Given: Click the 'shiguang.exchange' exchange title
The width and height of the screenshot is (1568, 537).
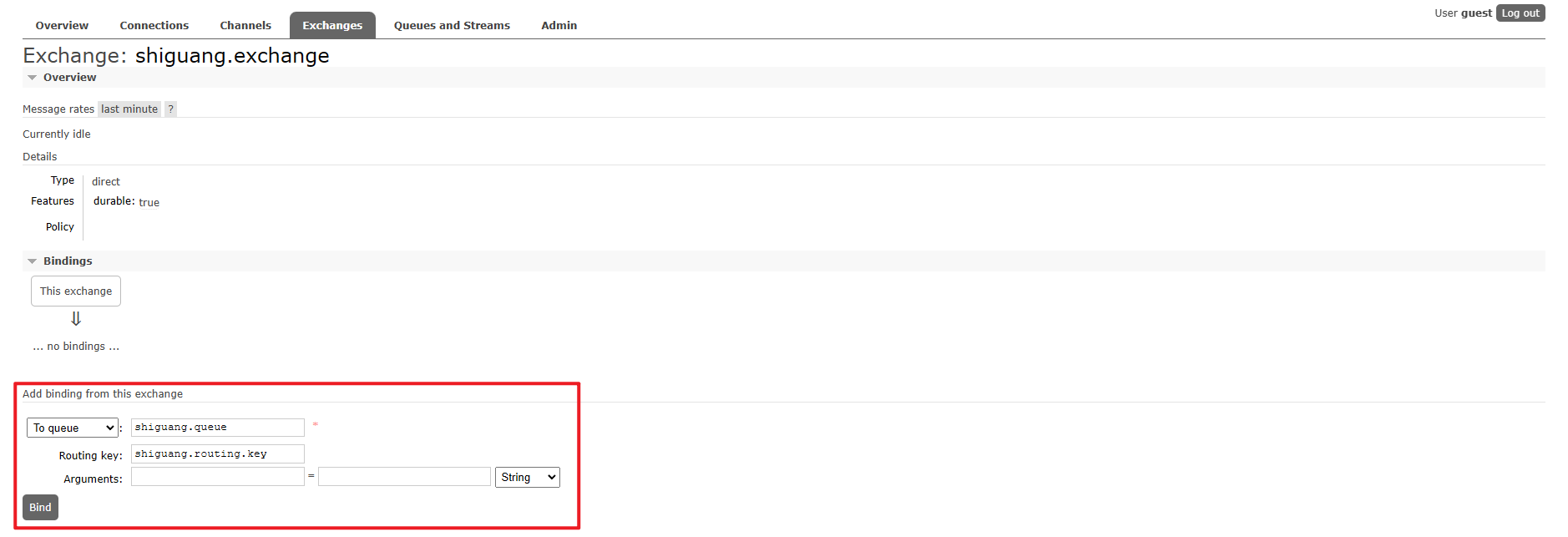Looking at the screenshot, I should 232,55.
